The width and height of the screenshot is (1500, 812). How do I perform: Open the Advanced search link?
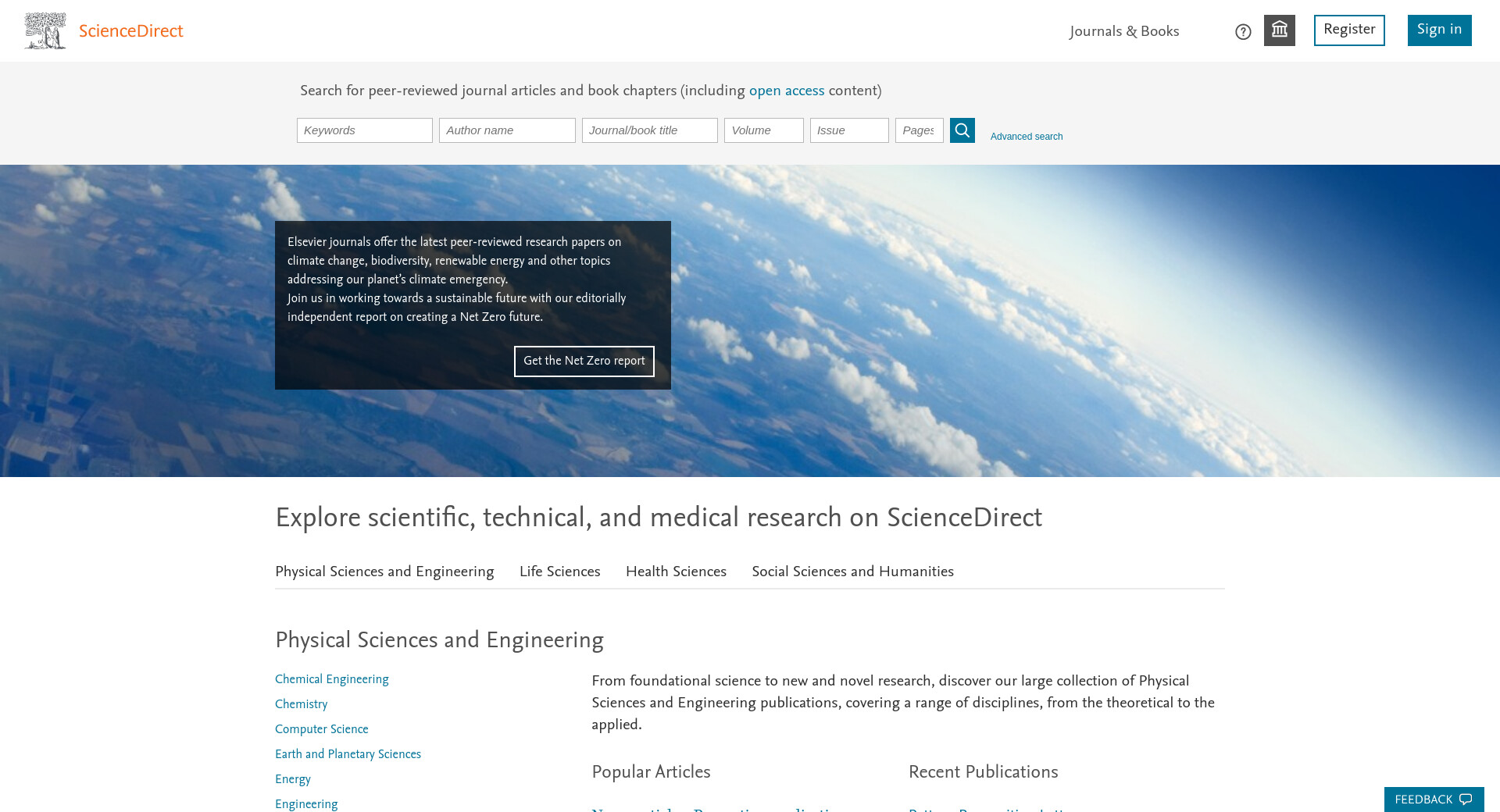click(1026, 137)
